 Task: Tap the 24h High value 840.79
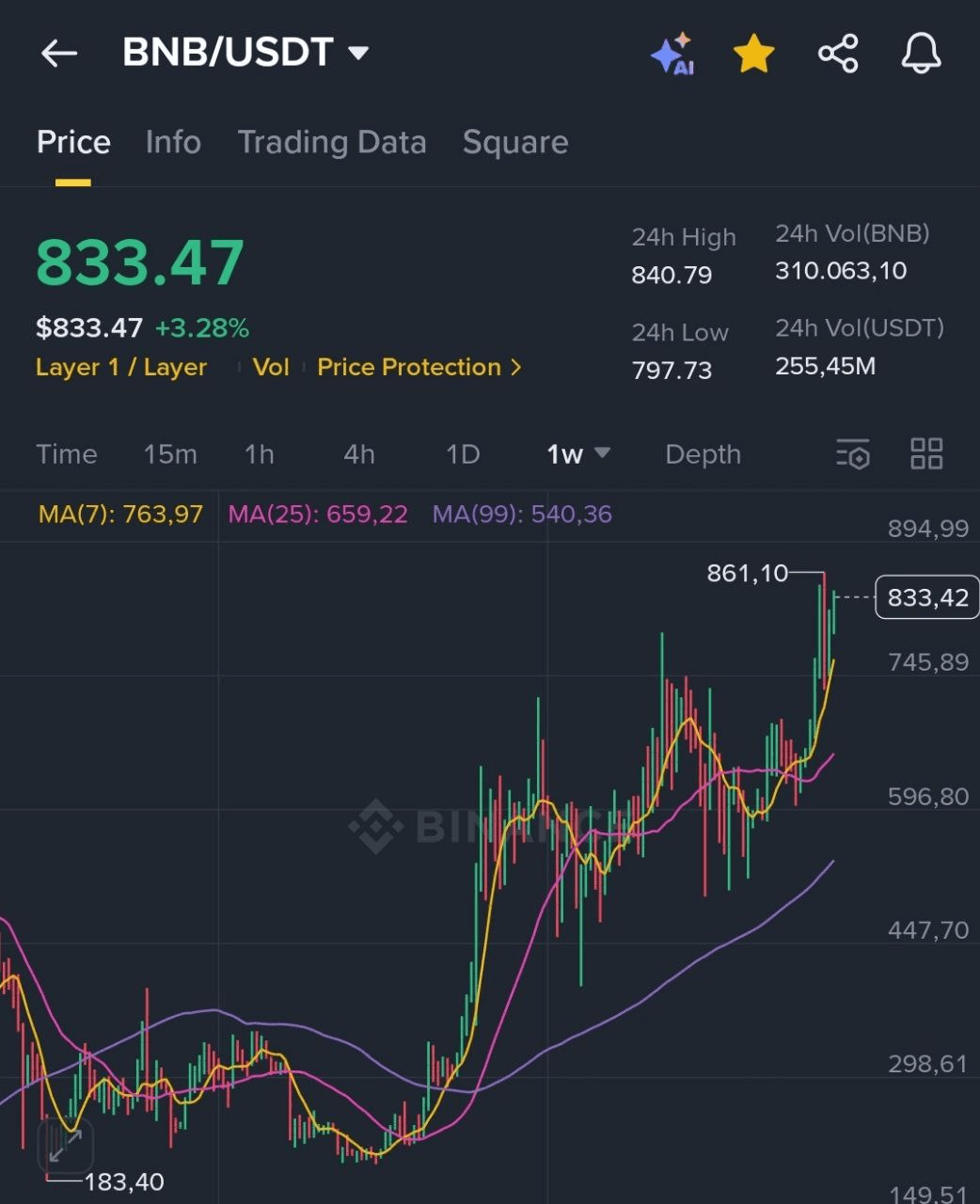[x=672, y=276]
